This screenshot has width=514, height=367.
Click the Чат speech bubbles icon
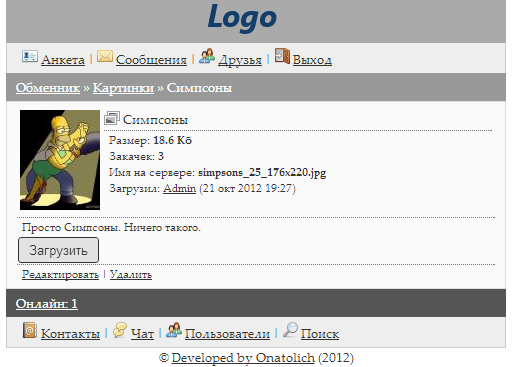point(120,330)
